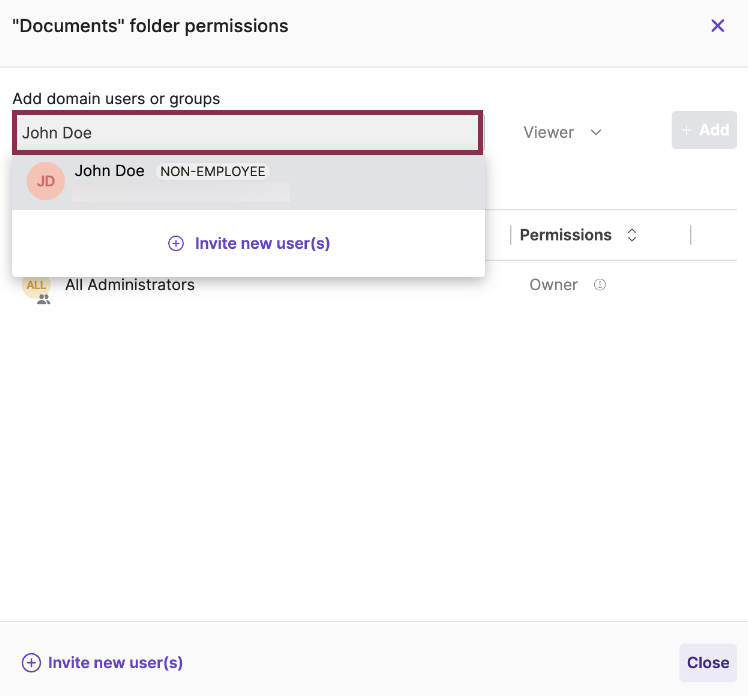Click the group people icon under ALL avatar

point(43,298)
